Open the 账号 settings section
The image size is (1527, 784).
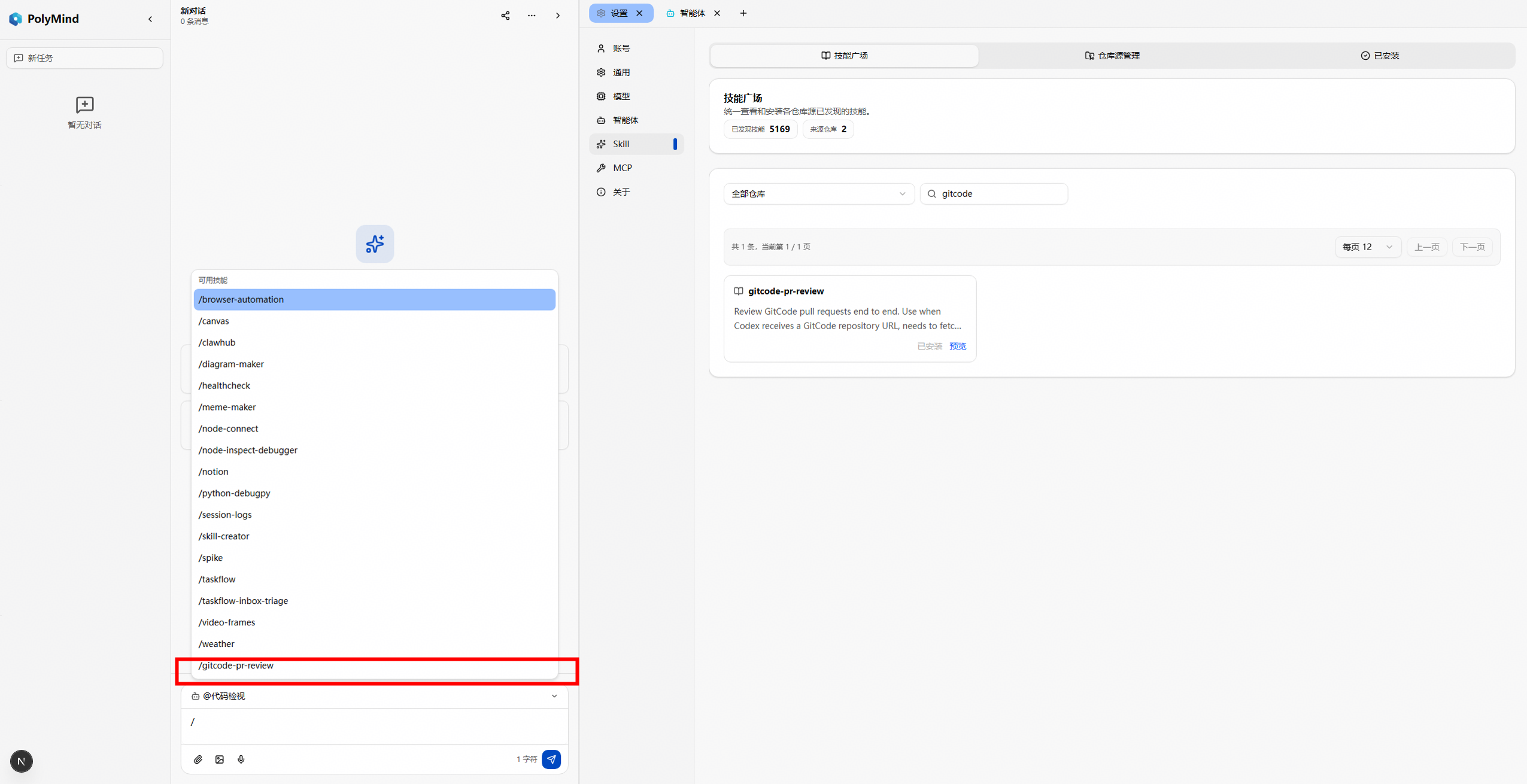(x=636, y=48)
